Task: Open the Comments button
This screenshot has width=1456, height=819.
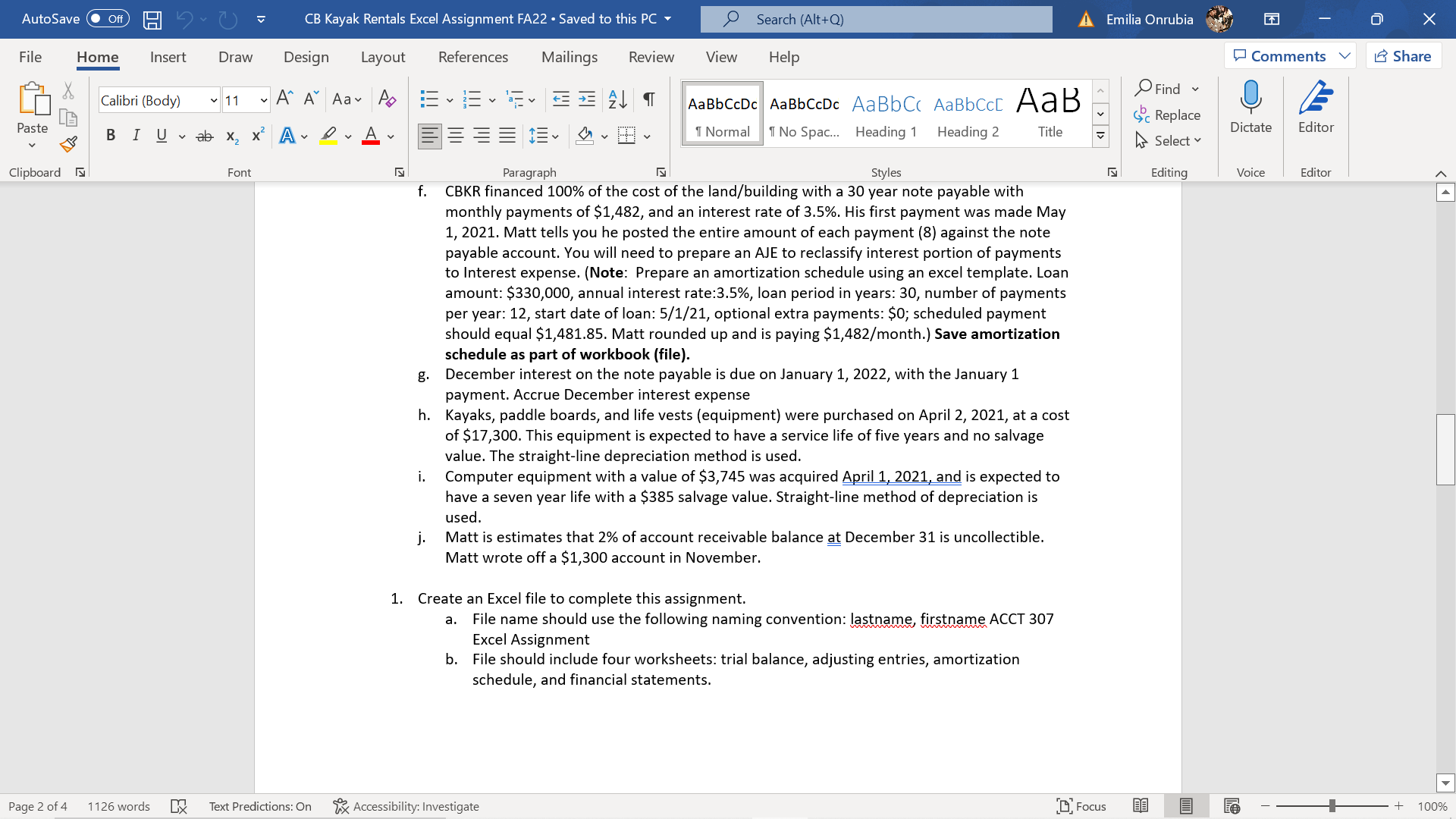Action: pos(1289,55)
